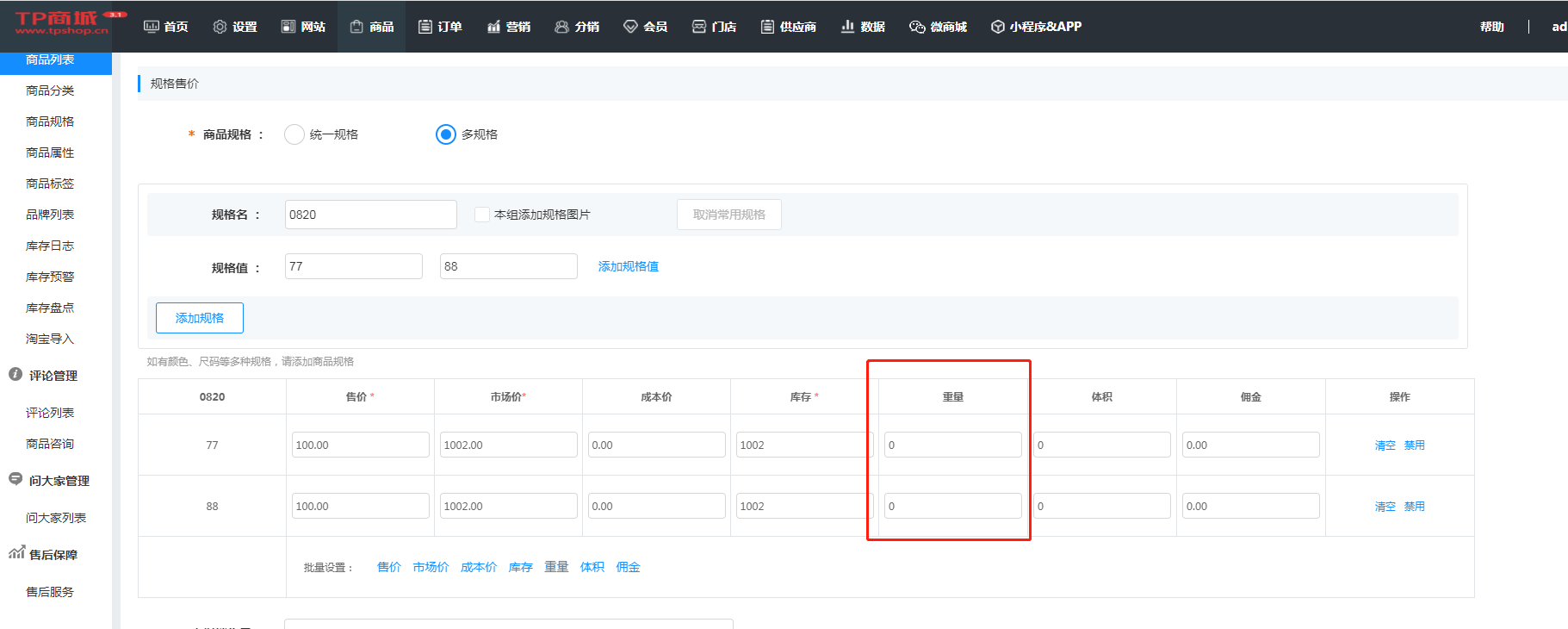Select the 多规格 radio button

pos(446,134)
